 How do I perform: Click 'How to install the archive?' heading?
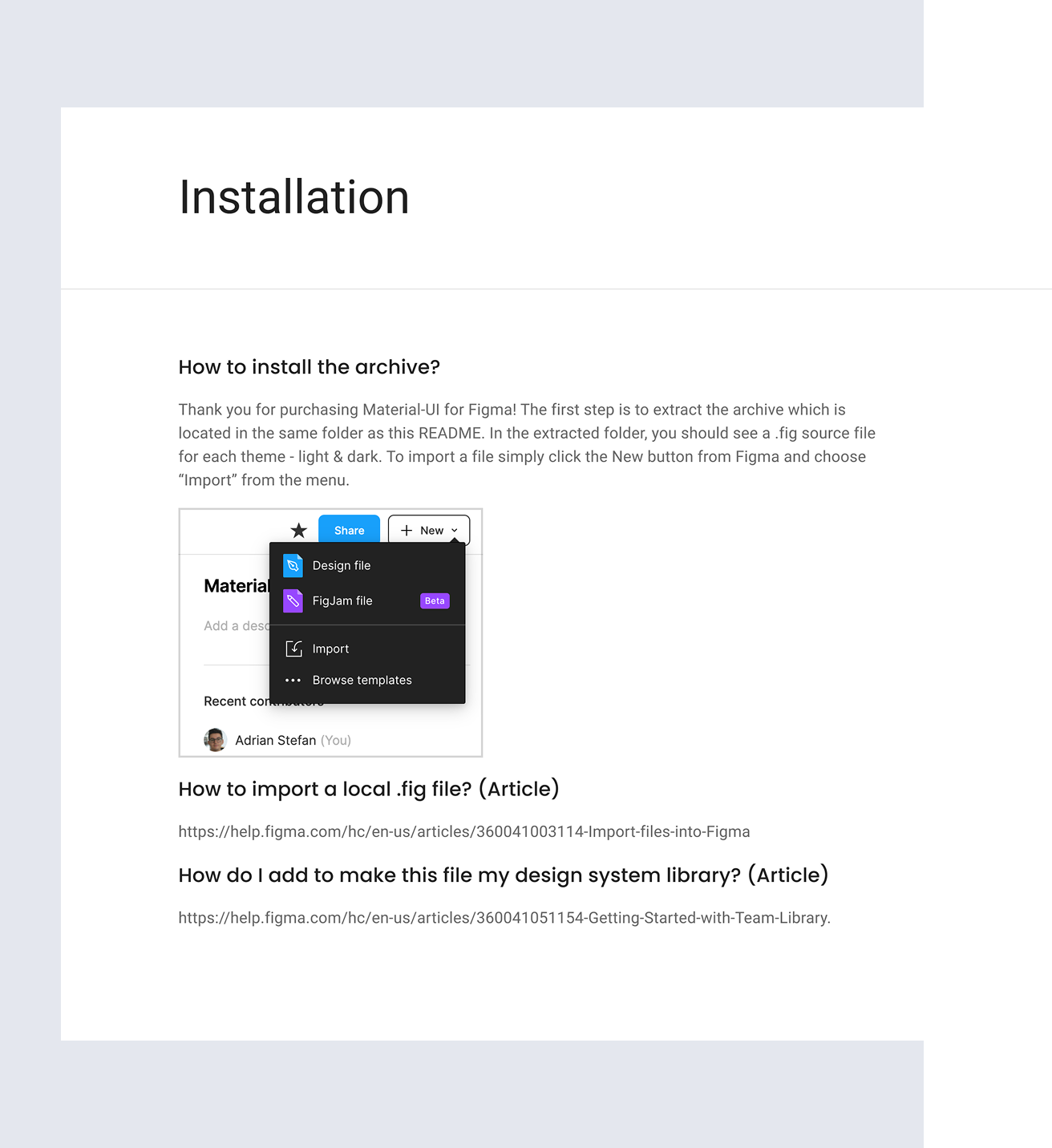point(310,367)
